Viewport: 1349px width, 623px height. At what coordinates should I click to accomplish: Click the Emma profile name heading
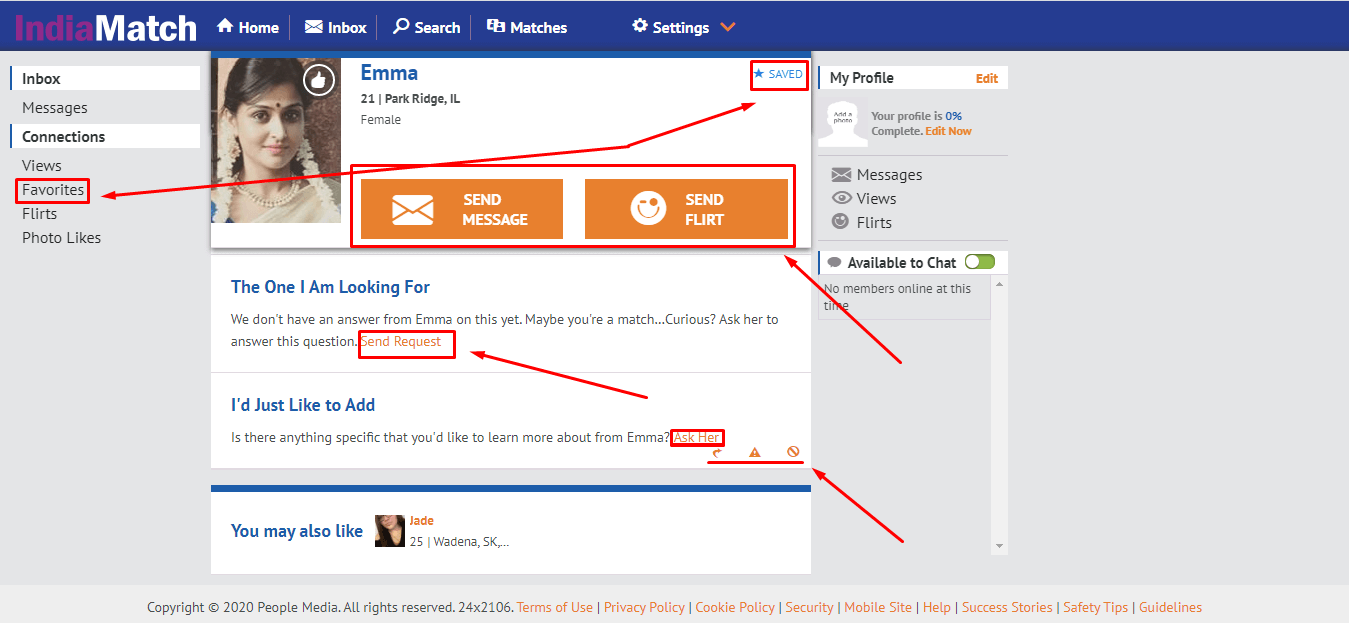[389, 73]
